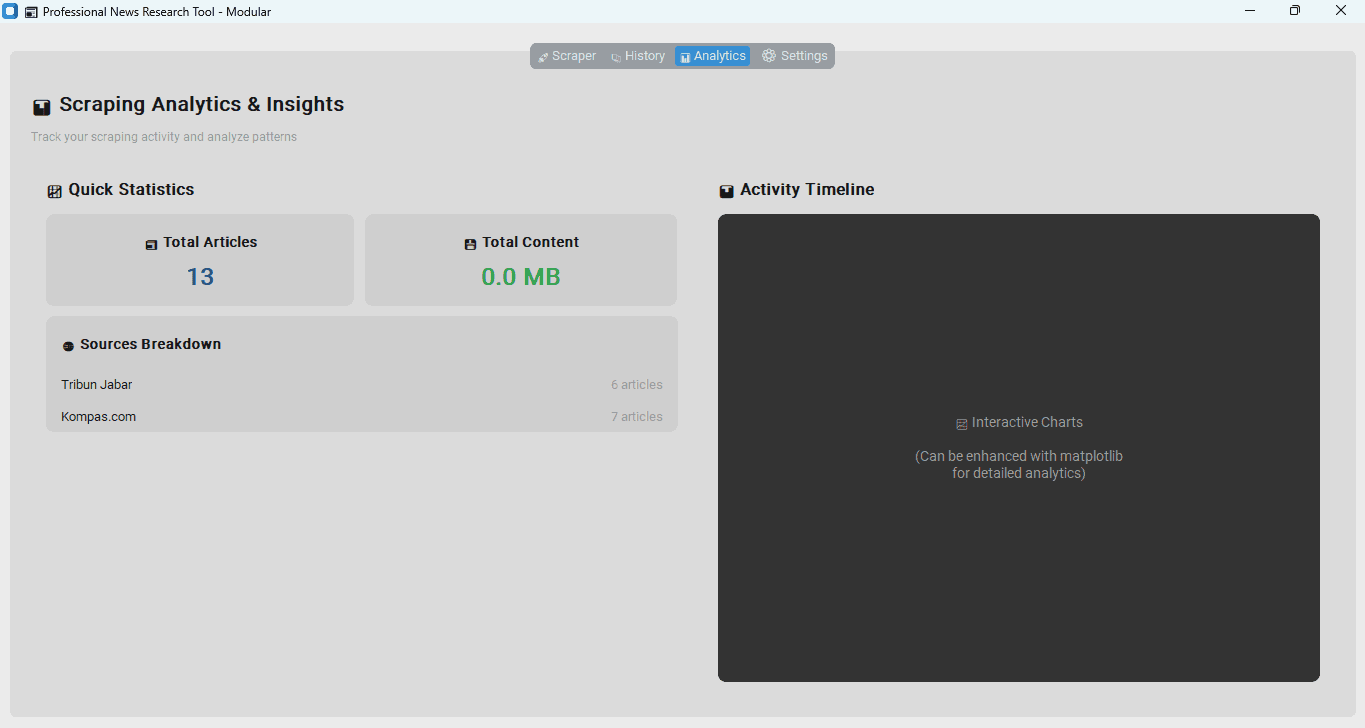
Task: Click the gear icon on the Settings tab
Action: [768, 55]
